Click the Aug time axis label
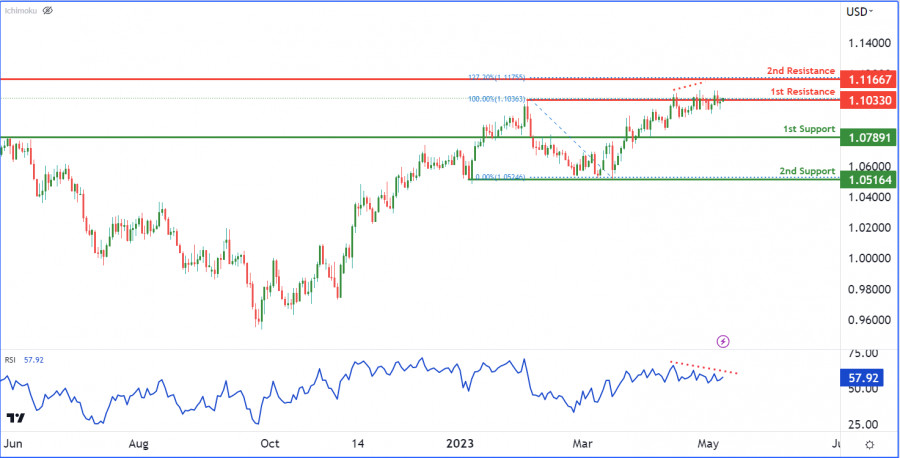900x458 pixels. 138,444
